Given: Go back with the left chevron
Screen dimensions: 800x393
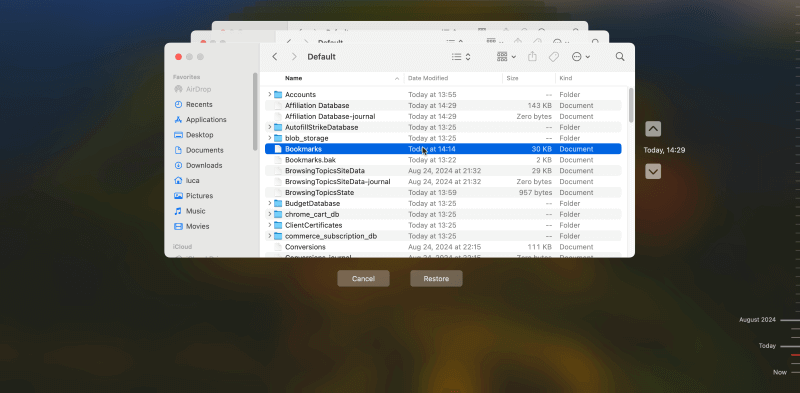Looking at the screenshot, I should click(x=274, y=57).
